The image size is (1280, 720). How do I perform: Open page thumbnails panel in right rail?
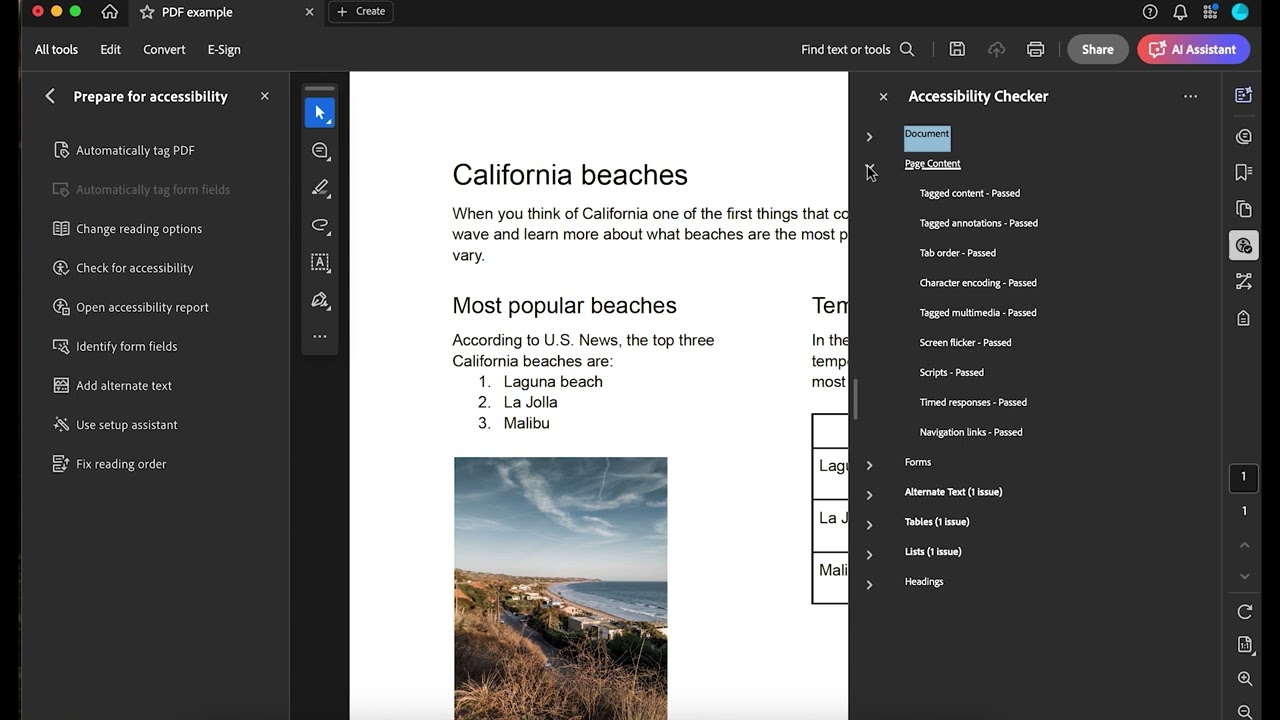click(1244, 209)
